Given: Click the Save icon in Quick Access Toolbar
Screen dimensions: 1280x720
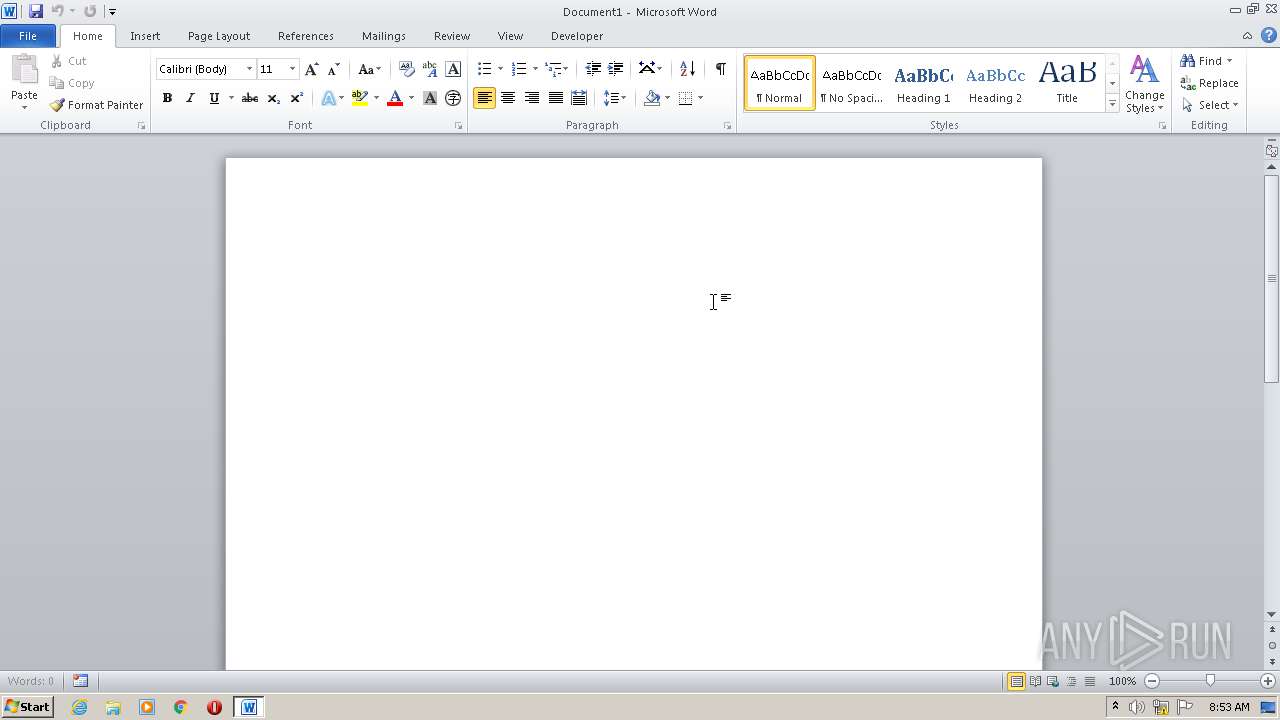Looking at the screenshot, I should [x=36, y=11].
